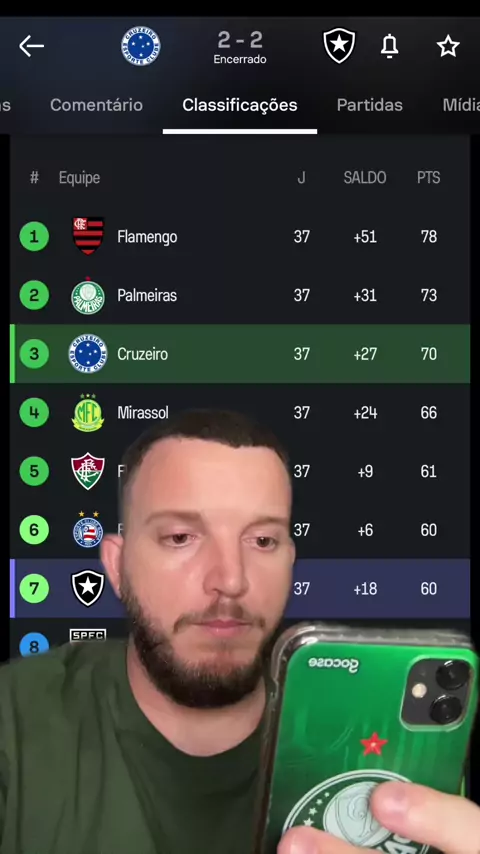Click the Bahia crest icon
Screen dimensions: 480x854
[88, 529]
